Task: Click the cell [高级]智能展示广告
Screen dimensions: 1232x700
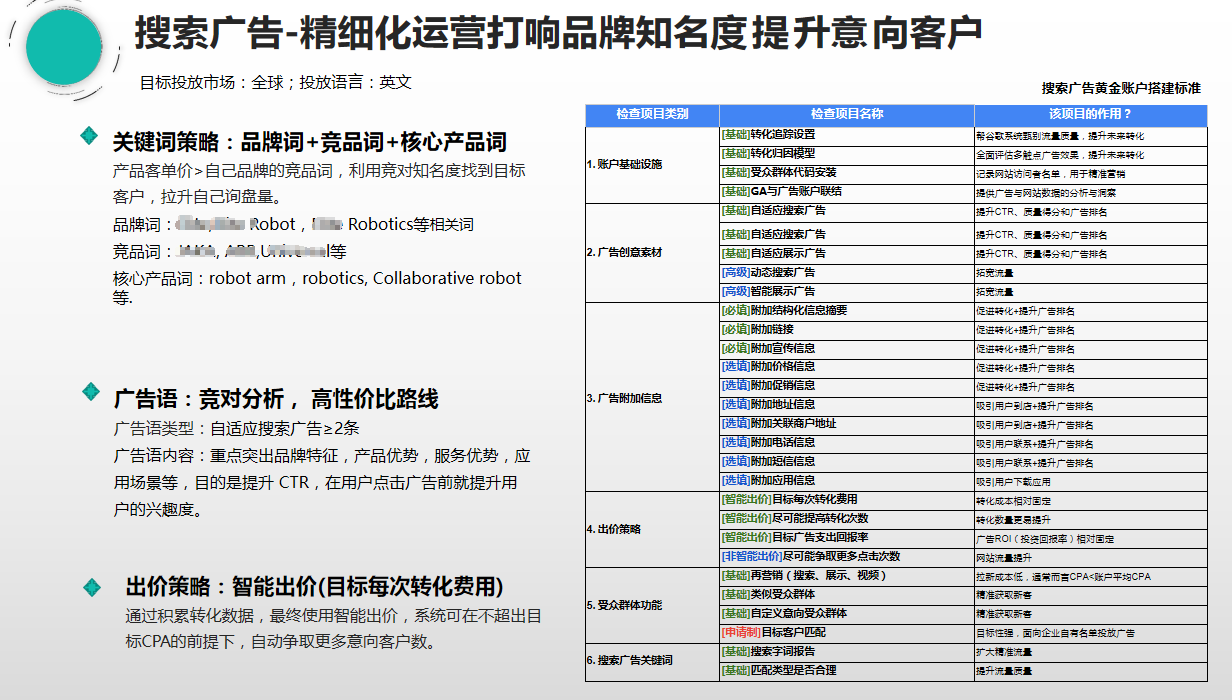Action: tap(847, 292)
